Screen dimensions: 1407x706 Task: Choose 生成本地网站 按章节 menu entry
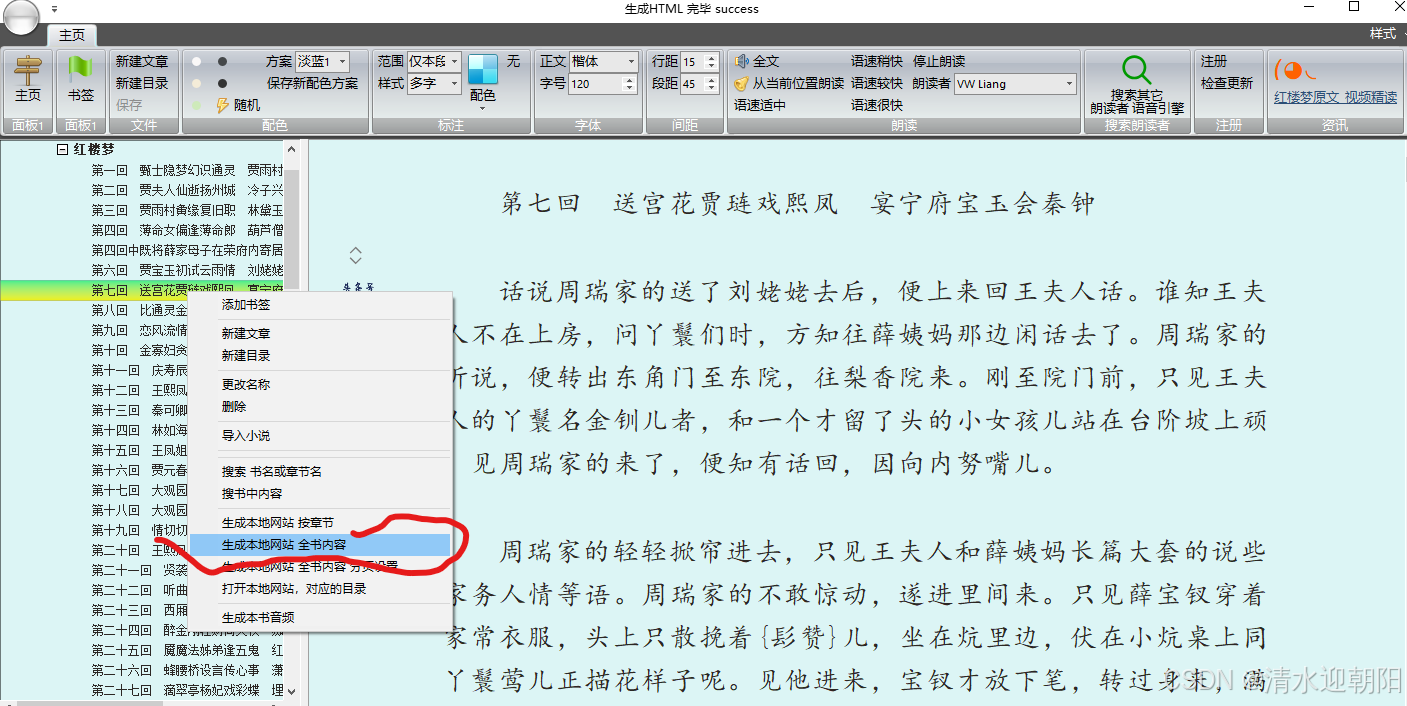(x=278, y=523)
